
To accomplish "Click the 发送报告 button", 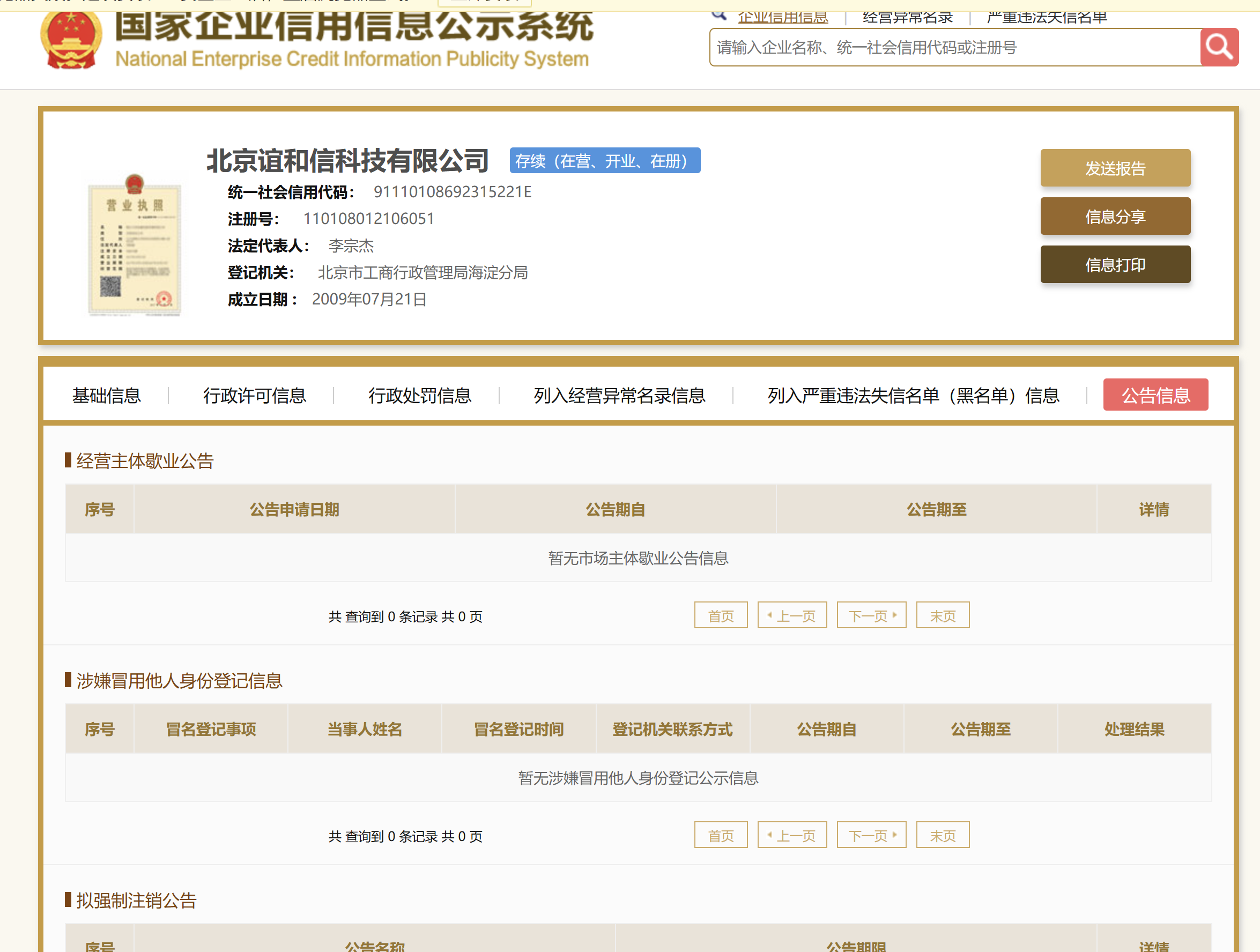I will (x=1115, y=168).
